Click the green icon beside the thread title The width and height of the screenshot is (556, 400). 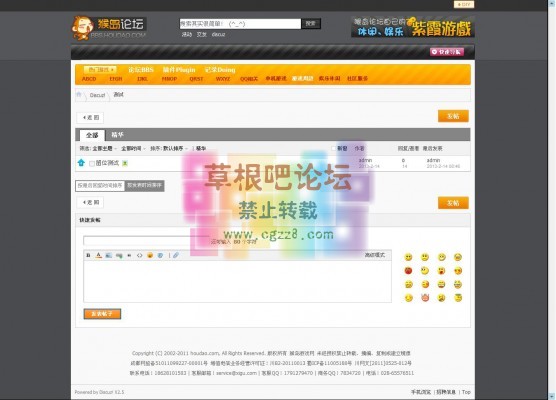[125, 163]
